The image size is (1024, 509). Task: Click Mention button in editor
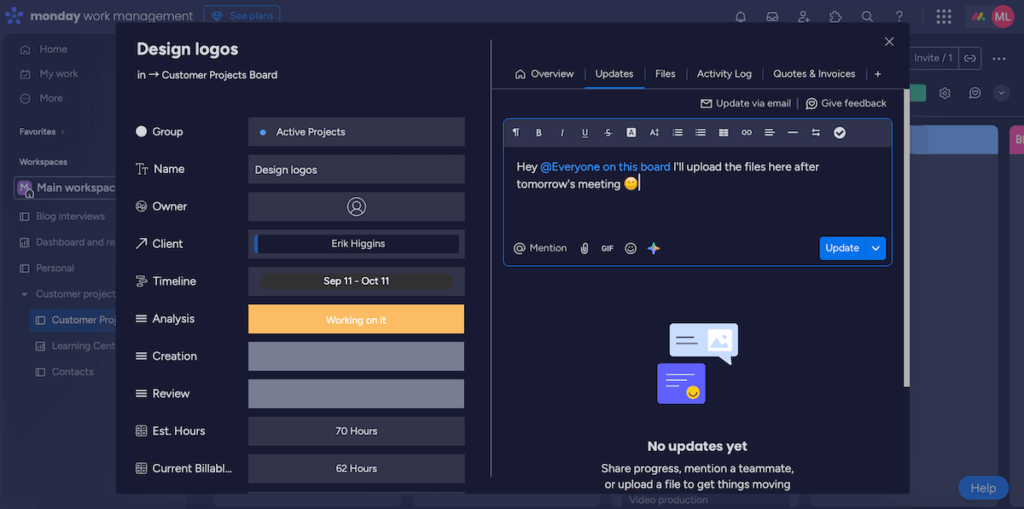[x=540, y=248]
